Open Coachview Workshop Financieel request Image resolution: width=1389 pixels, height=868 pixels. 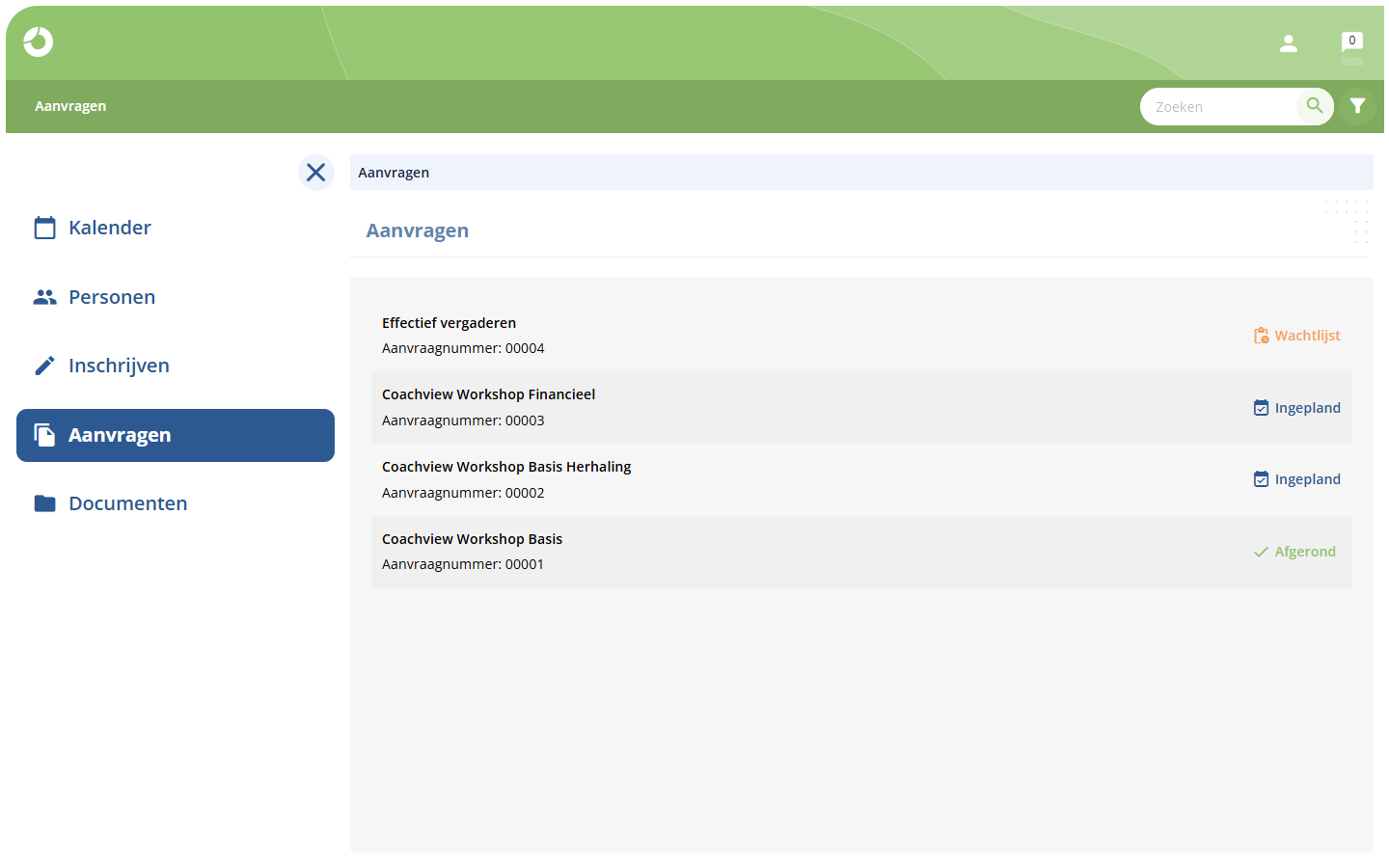(x=861, y=408)
